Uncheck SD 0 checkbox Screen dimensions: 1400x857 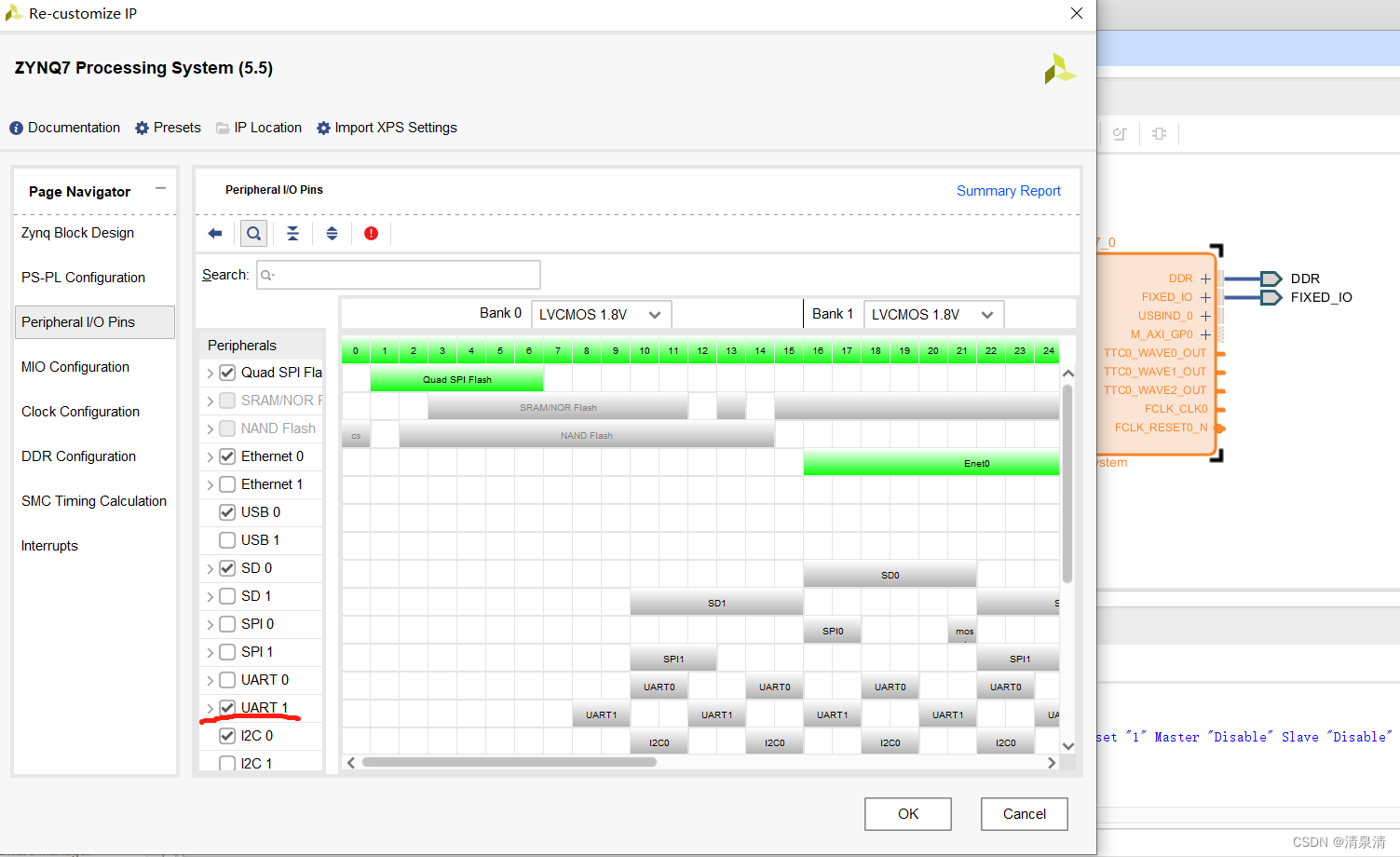pyautogui.click(x=227, y=568)
